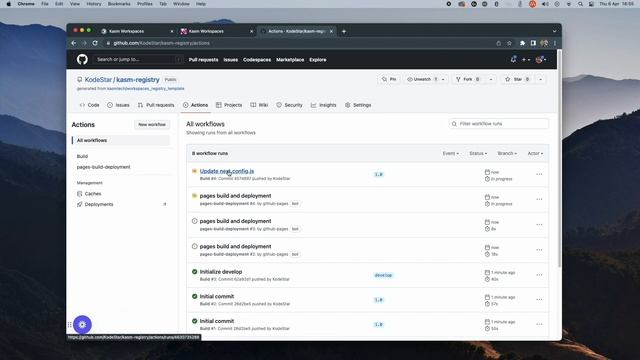Open the Security tab
This screenshot has height=360, width=640.
click(289, 105)
